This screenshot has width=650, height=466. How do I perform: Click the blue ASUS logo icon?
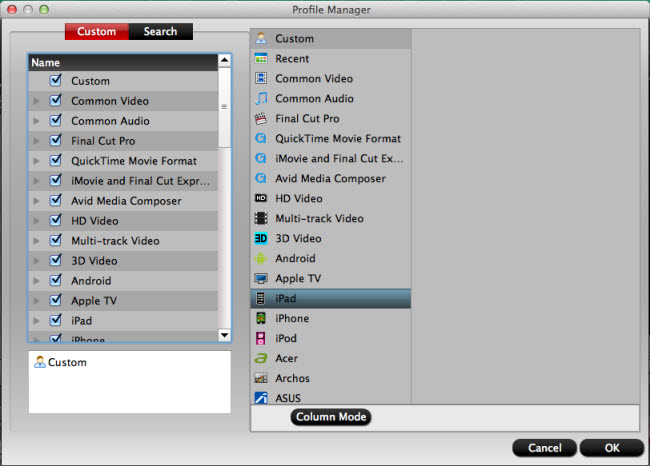[261, 398]
